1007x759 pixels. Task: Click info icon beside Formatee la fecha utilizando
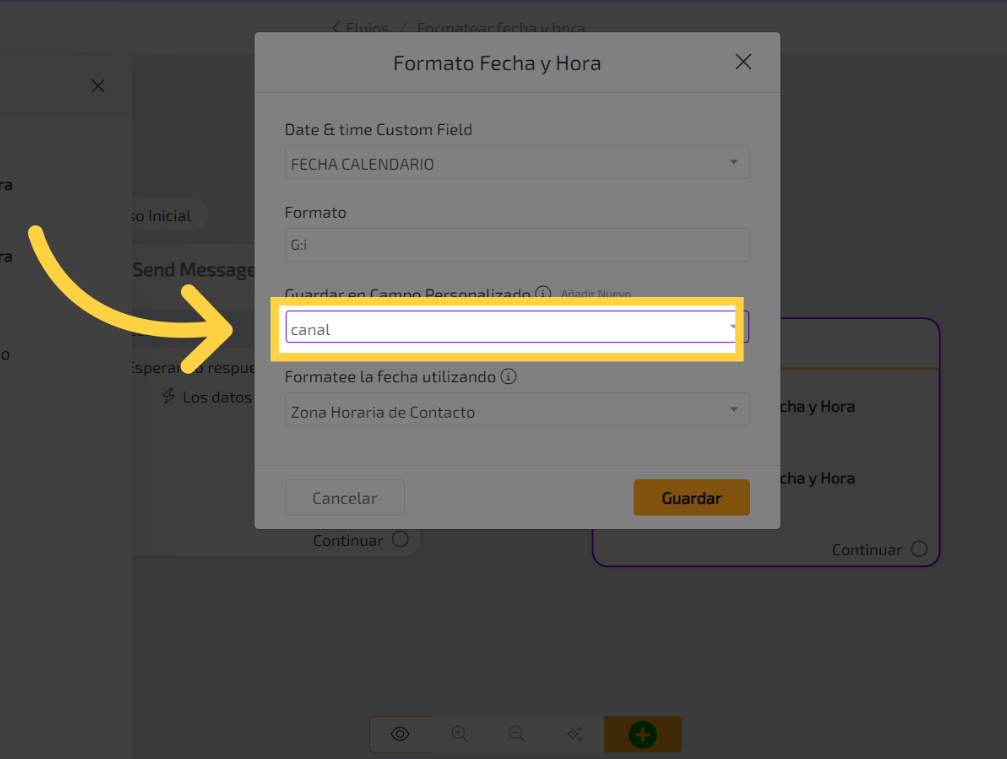[x=508, y=377]
